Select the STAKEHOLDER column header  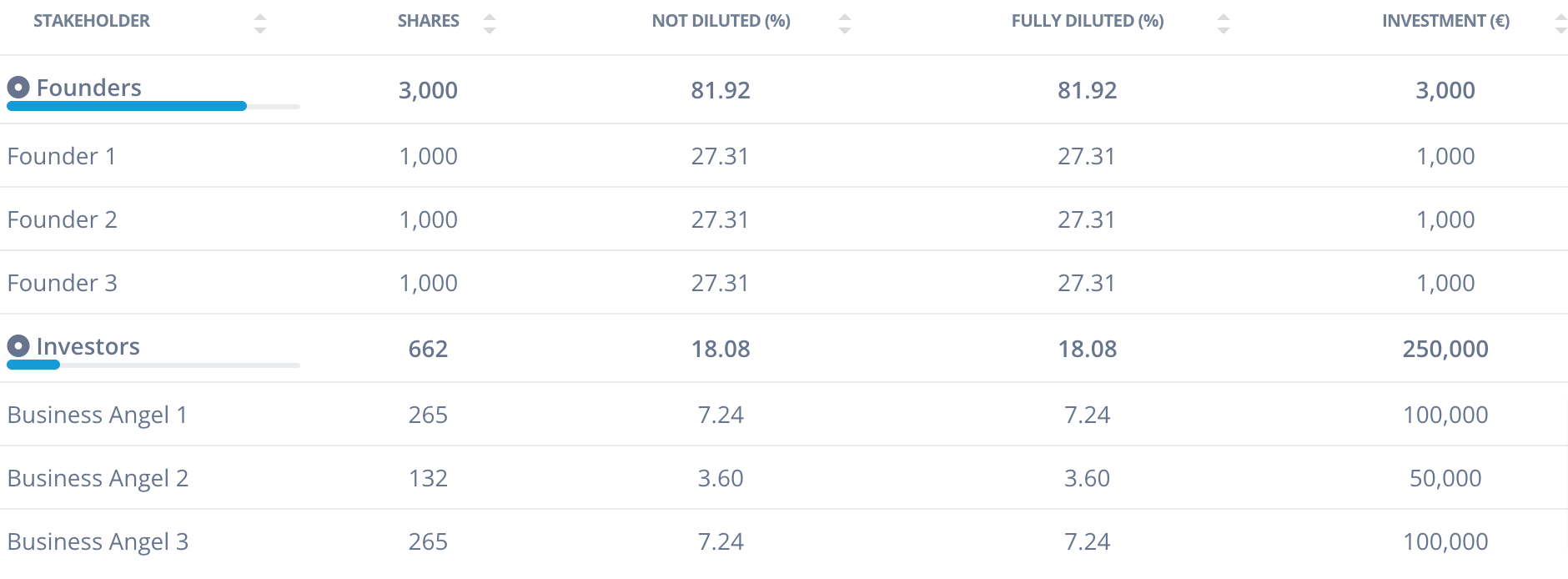(92, 21)
